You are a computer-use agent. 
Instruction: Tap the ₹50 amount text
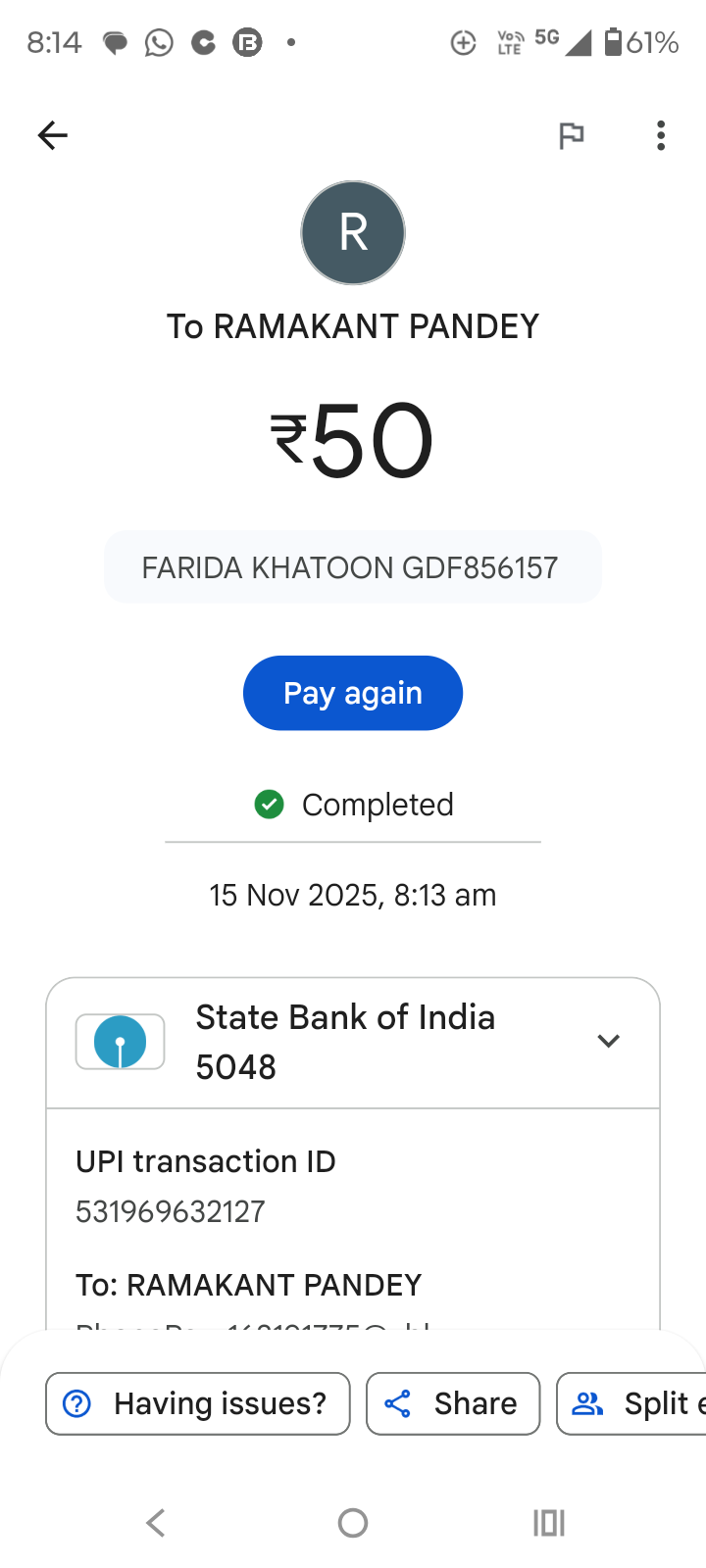click(353, 441)
